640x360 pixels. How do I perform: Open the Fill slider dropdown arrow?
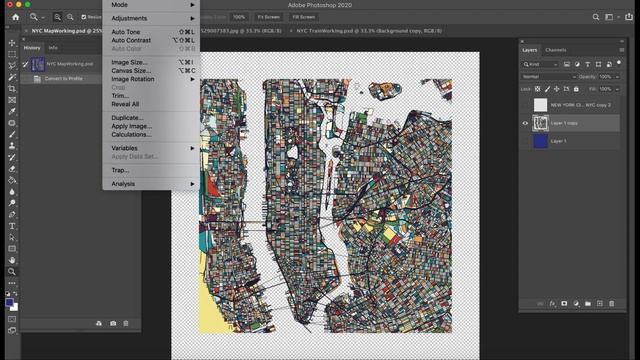(617, 89)
